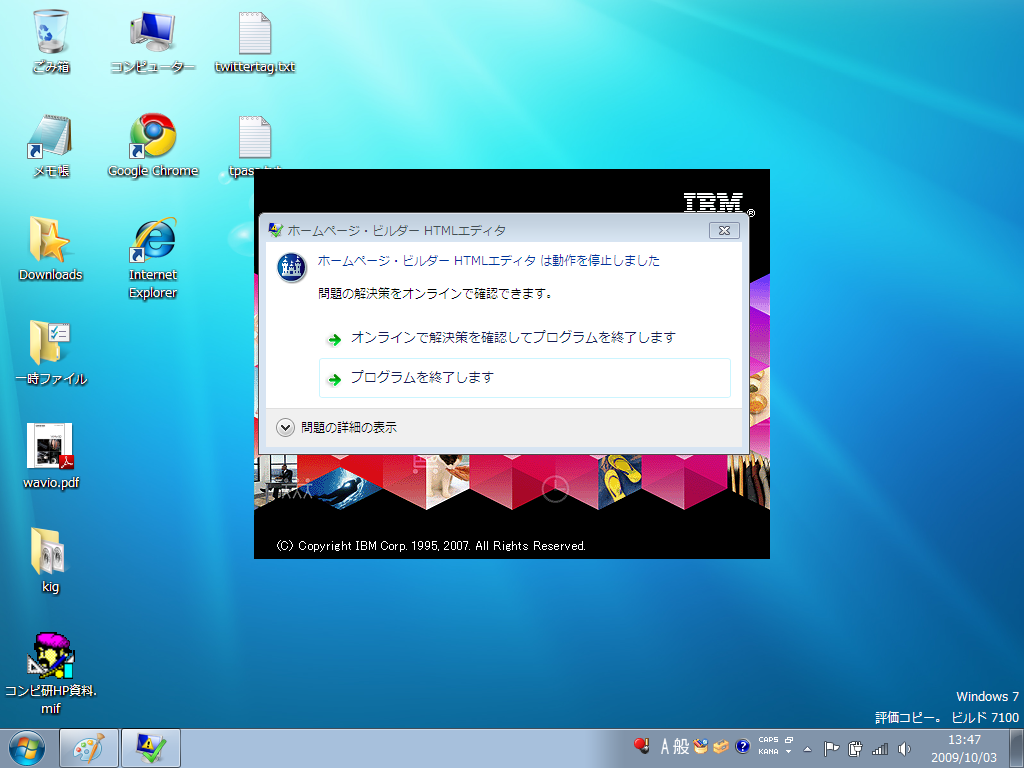Select the twittertag.txt file icon
Viewport: 1024px width, 768px height.
pyautogui.click(x=255, y=40)
